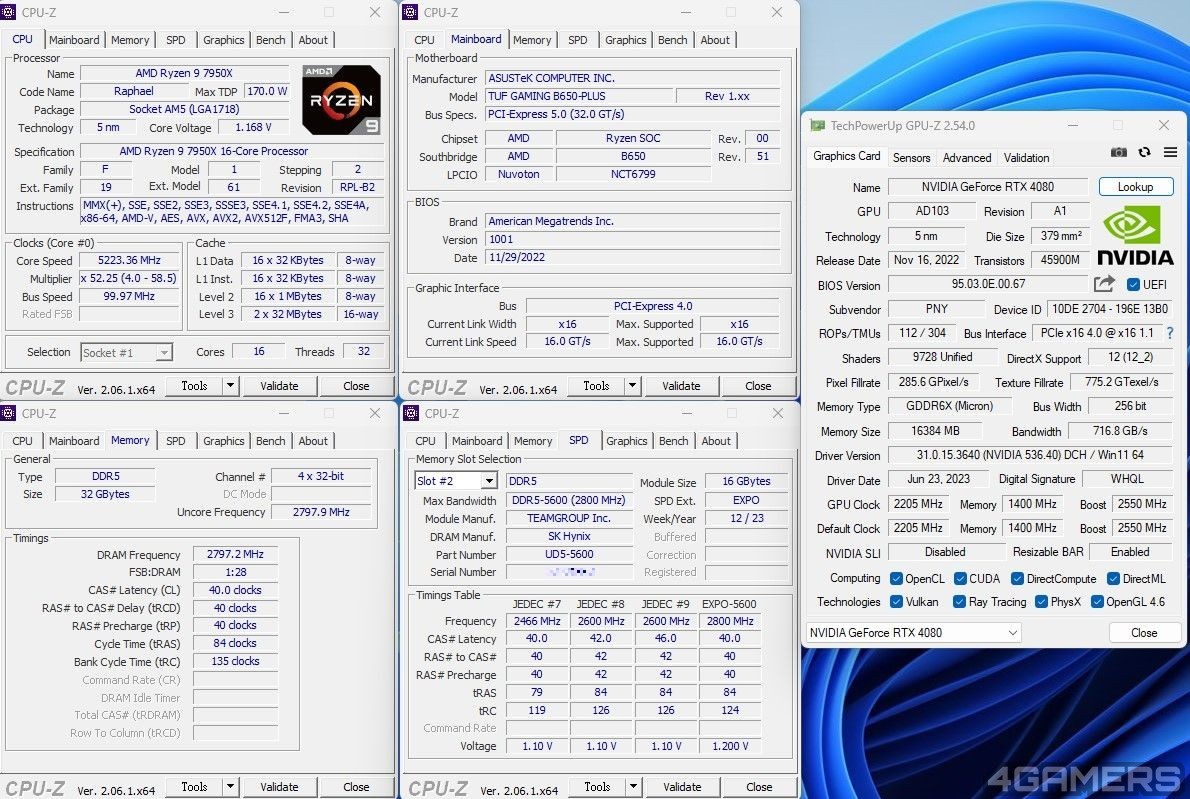Click Validate in the CPU window
Image resolution: width=1190 pixels, height=799 pixels.
279,386
